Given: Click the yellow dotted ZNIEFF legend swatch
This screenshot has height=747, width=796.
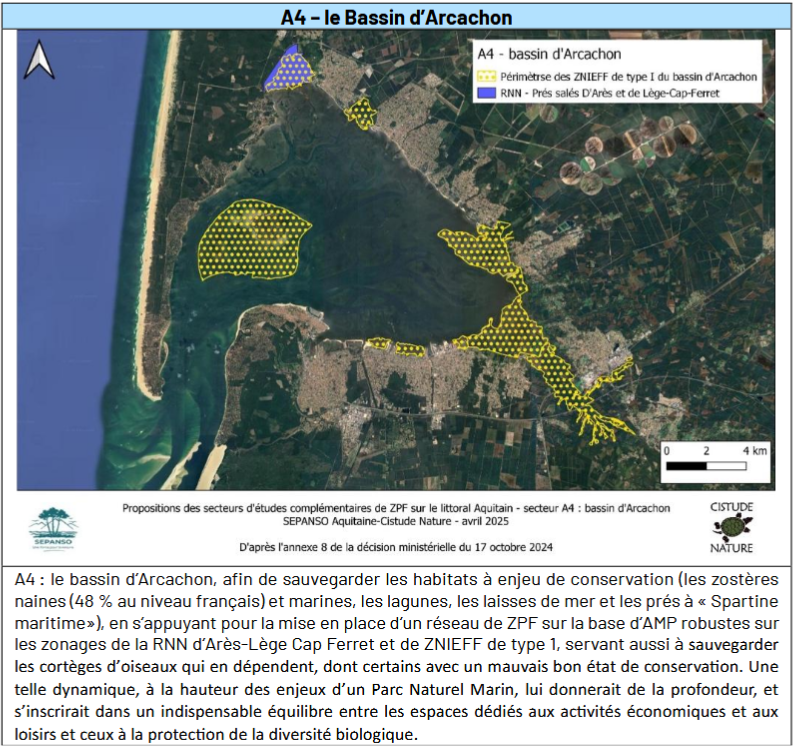Looking at the screenshot, I should (x=487, y=77).
